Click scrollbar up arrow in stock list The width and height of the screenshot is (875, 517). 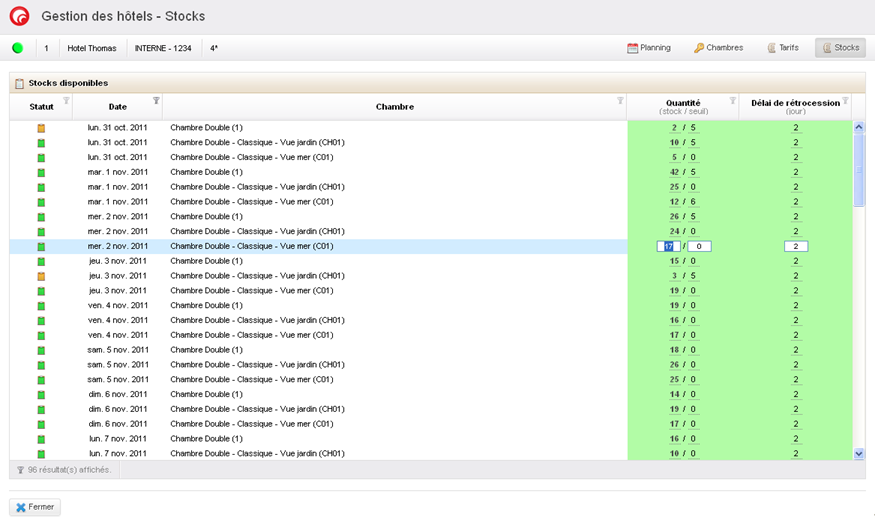click(x=858, y=127)
